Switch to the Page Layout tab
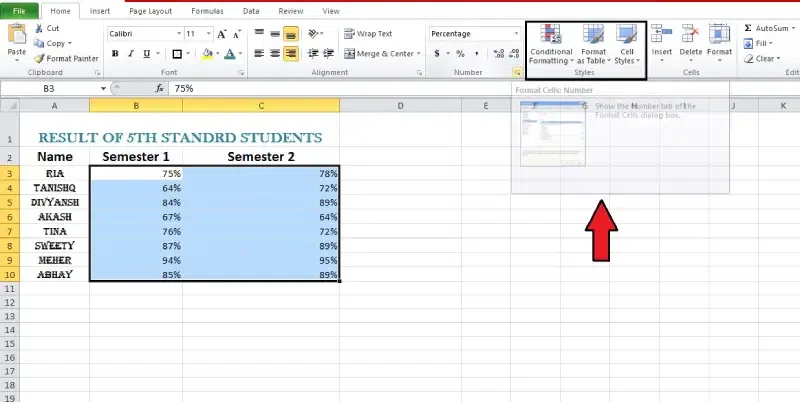Screen dimensions: 800x402 point(151,11)
